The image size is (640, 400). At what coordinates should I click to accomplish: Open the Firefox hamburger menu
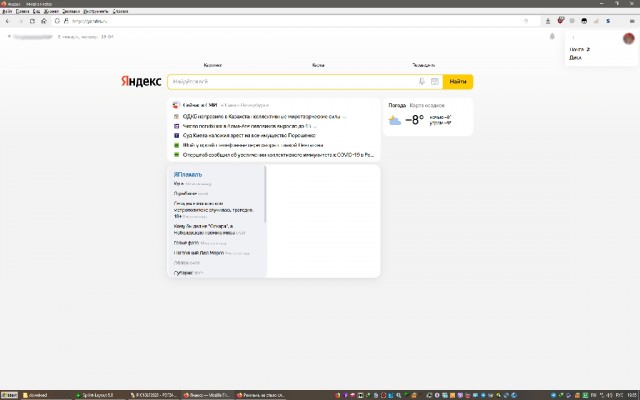click(x=632, y=21)
